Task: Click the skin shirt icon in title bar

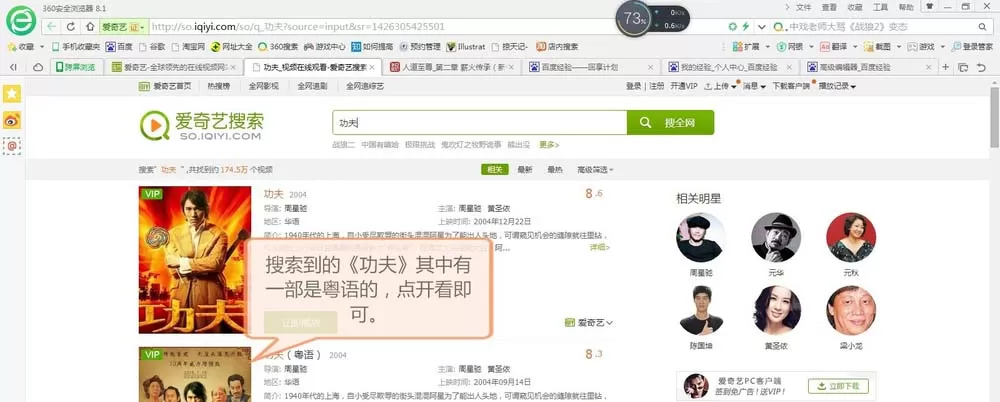Action: 930,6
